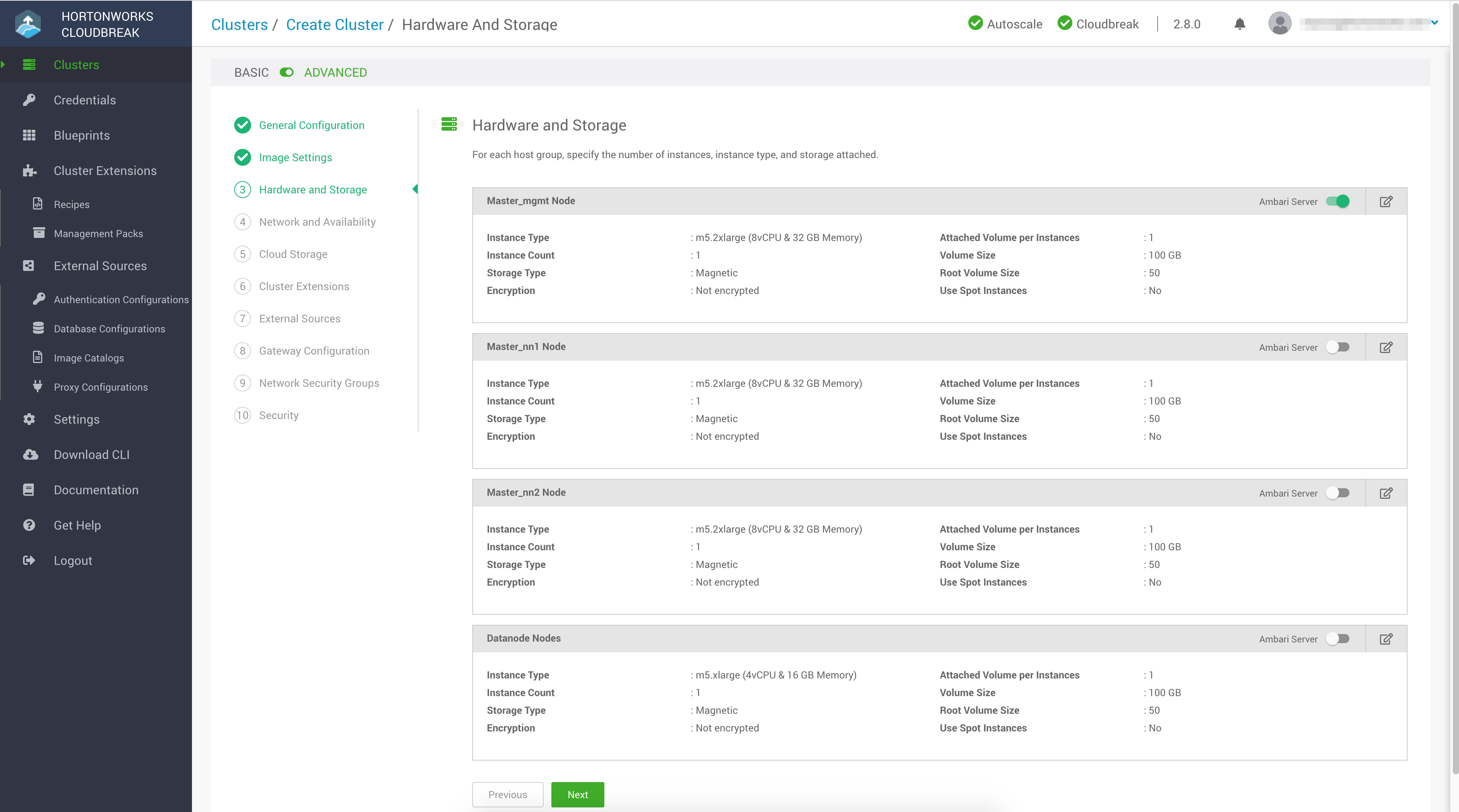Viewport: 1459px width, 812px height.
Task: Click the Next button
Action: pyautogui.click(x=577, y=794)
